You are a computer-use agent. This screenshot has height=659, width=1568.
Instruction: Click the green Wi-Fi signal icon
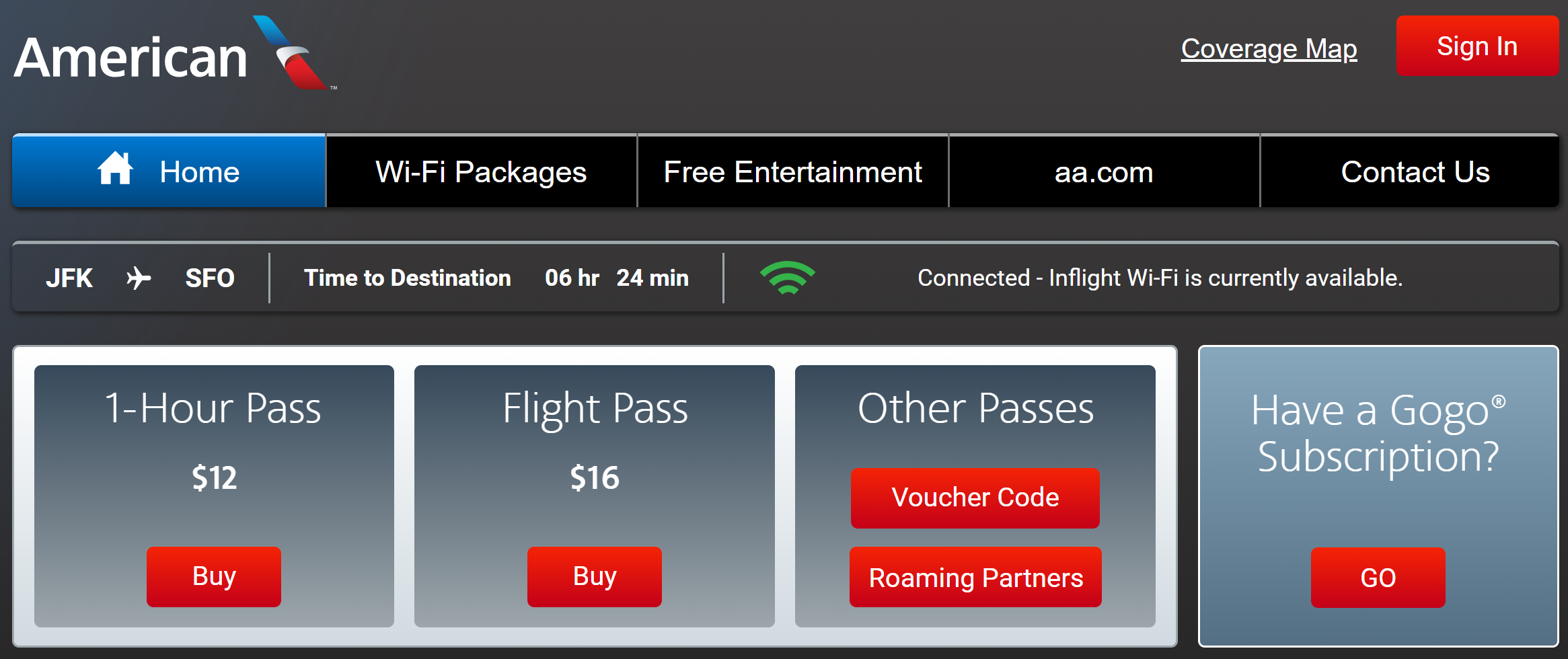click(x=787, y=278)
